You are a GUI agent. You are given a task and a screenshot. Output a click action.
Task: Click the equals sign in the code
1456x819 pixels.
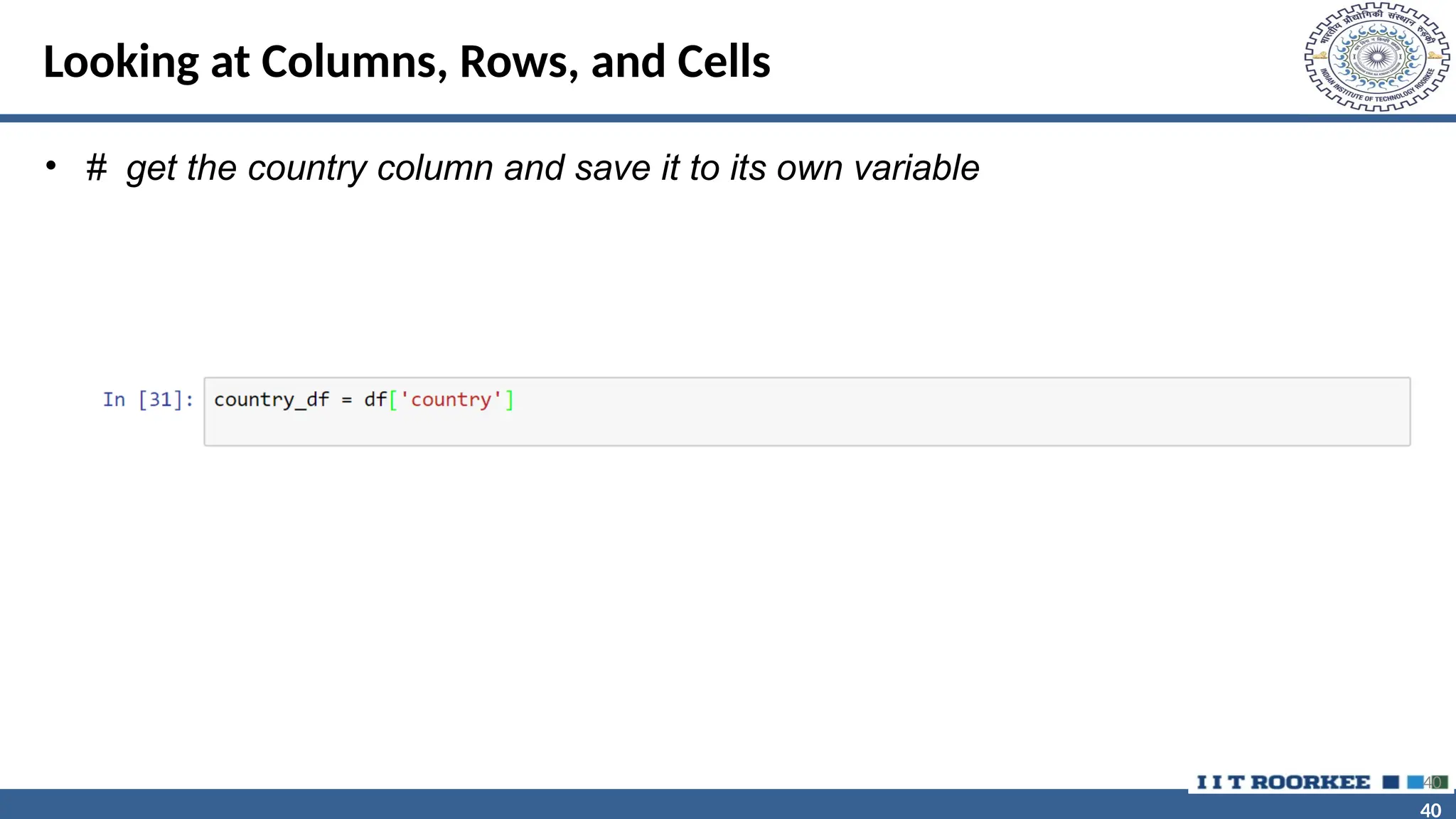pos(346,400)
